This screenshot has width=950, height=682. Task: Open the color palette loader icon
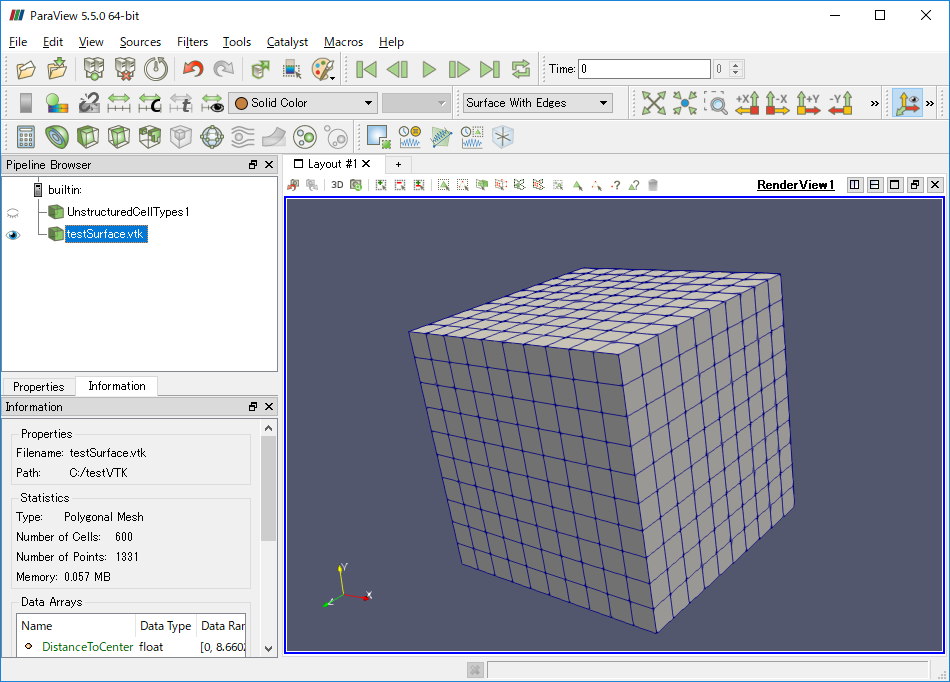click(x=323, y=69)
